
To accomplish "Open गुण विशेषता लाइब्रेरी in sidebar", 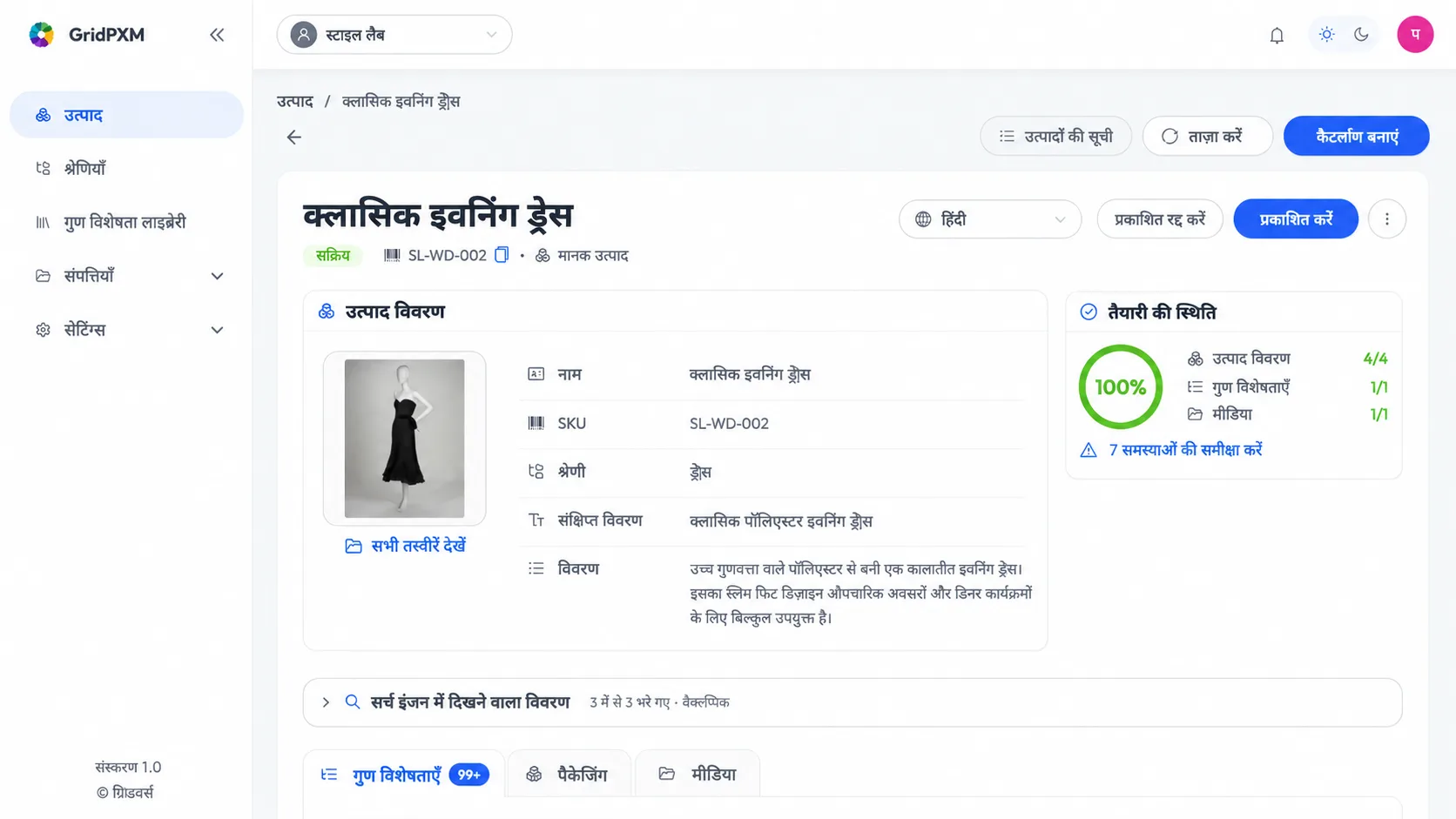I will click(127, 223).
